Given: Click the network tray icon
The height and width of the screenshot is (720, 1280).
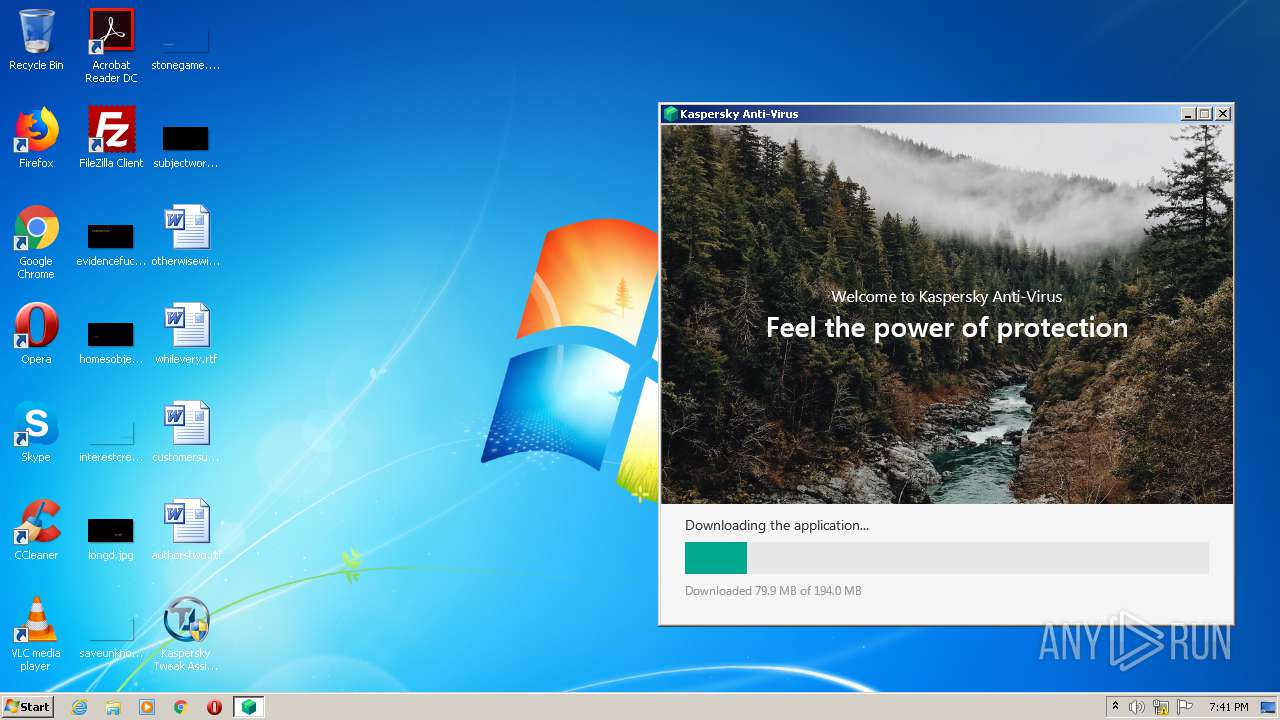Looking at the screenshot, I should click(x=1161, y=707).
